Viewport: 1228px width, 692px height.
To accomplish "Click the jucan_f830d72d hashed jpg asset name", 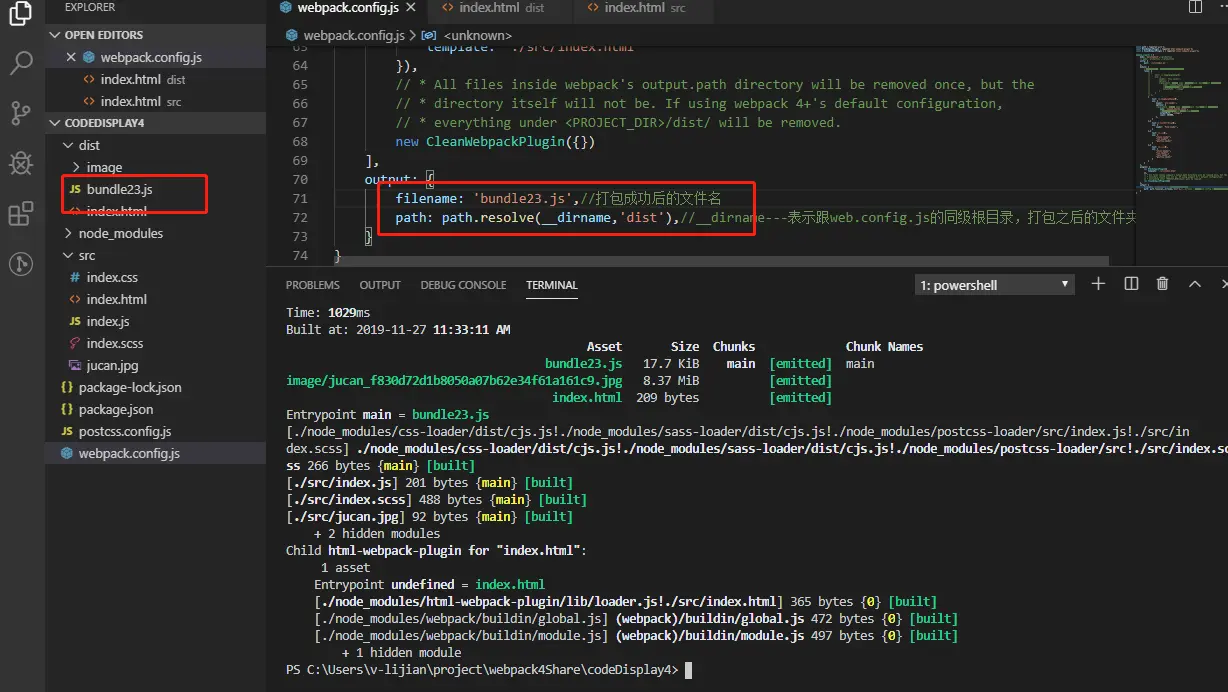I will tap(454, 380).
